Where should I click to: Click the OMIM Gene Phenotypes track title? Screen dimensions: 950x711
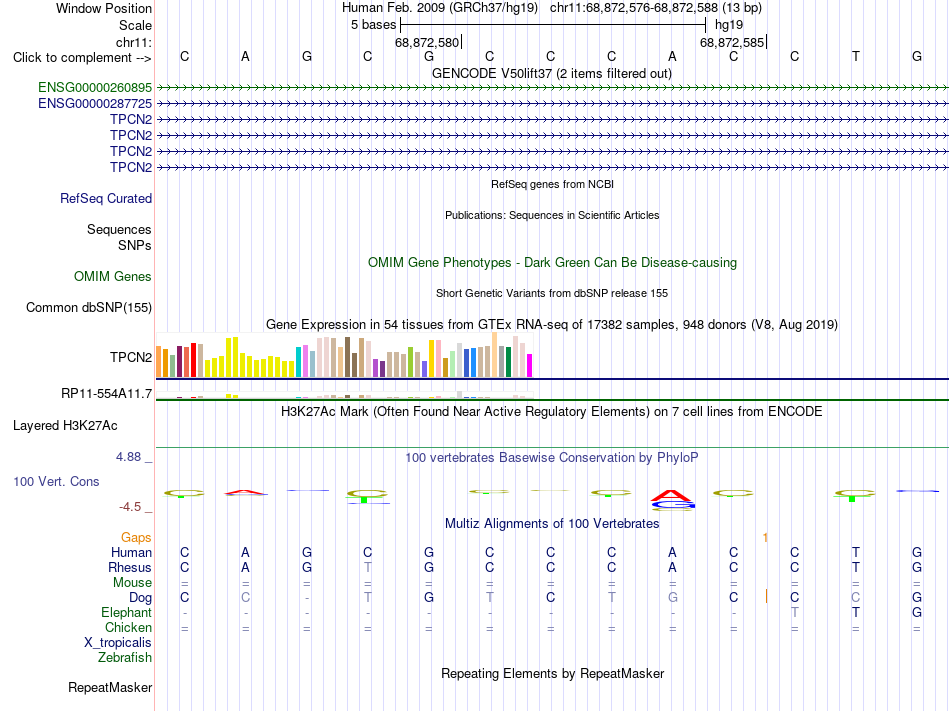552,263
